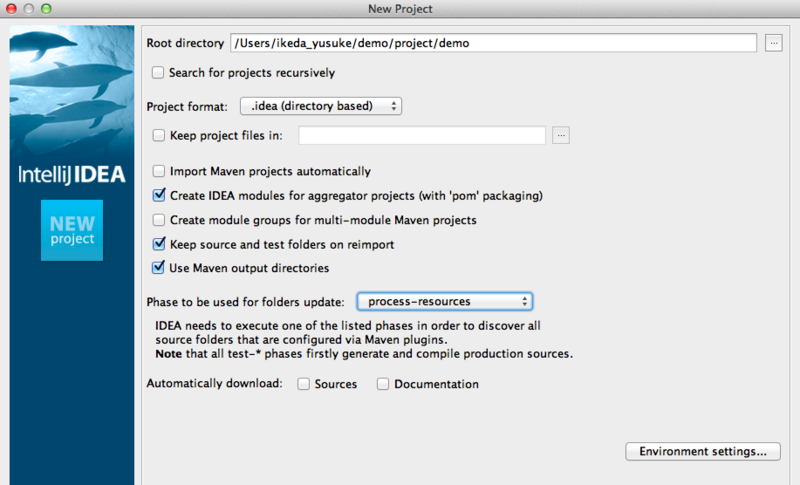
Task: Click the browse button beside Keep project files
Action: 561,135
